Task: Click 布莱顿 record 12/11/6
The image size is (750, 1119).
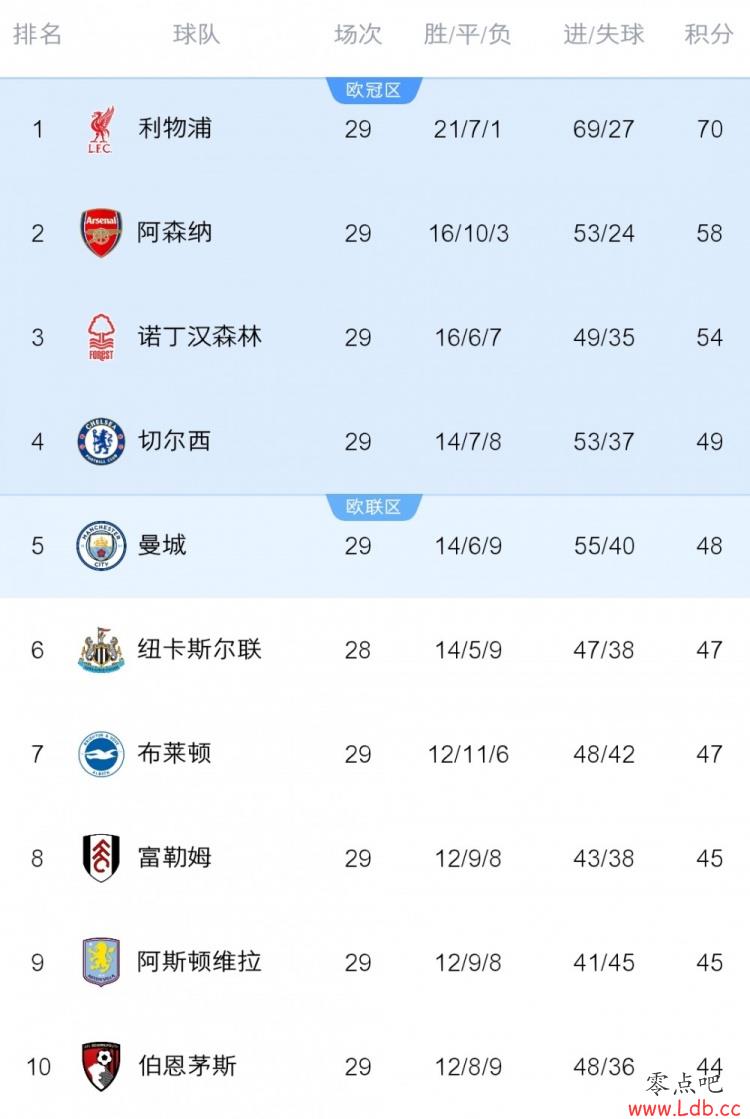Action: coord(468,754)
